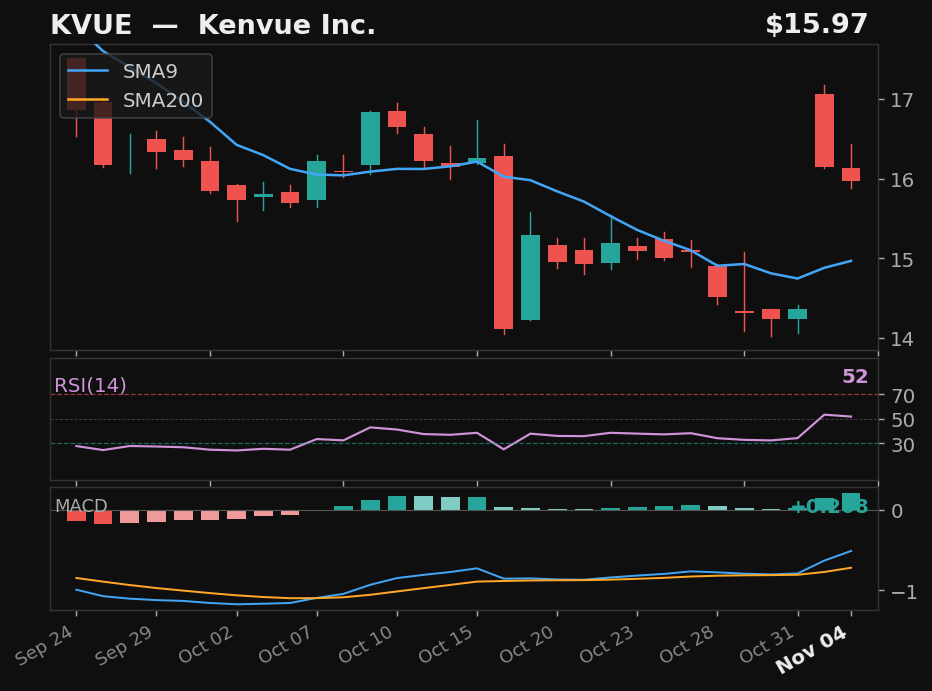Click the price axis label 16
The width and height of the screenshot is (932, 691).
pos(902,180)
